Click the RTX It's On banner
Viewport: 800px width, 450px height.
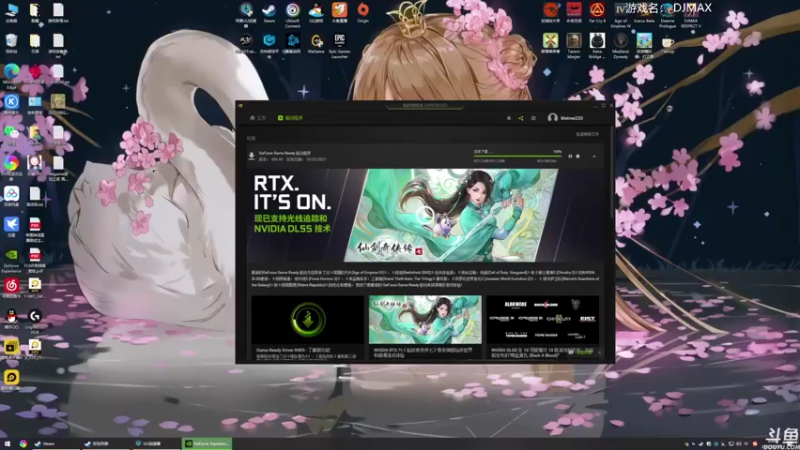tap(425, 215)
